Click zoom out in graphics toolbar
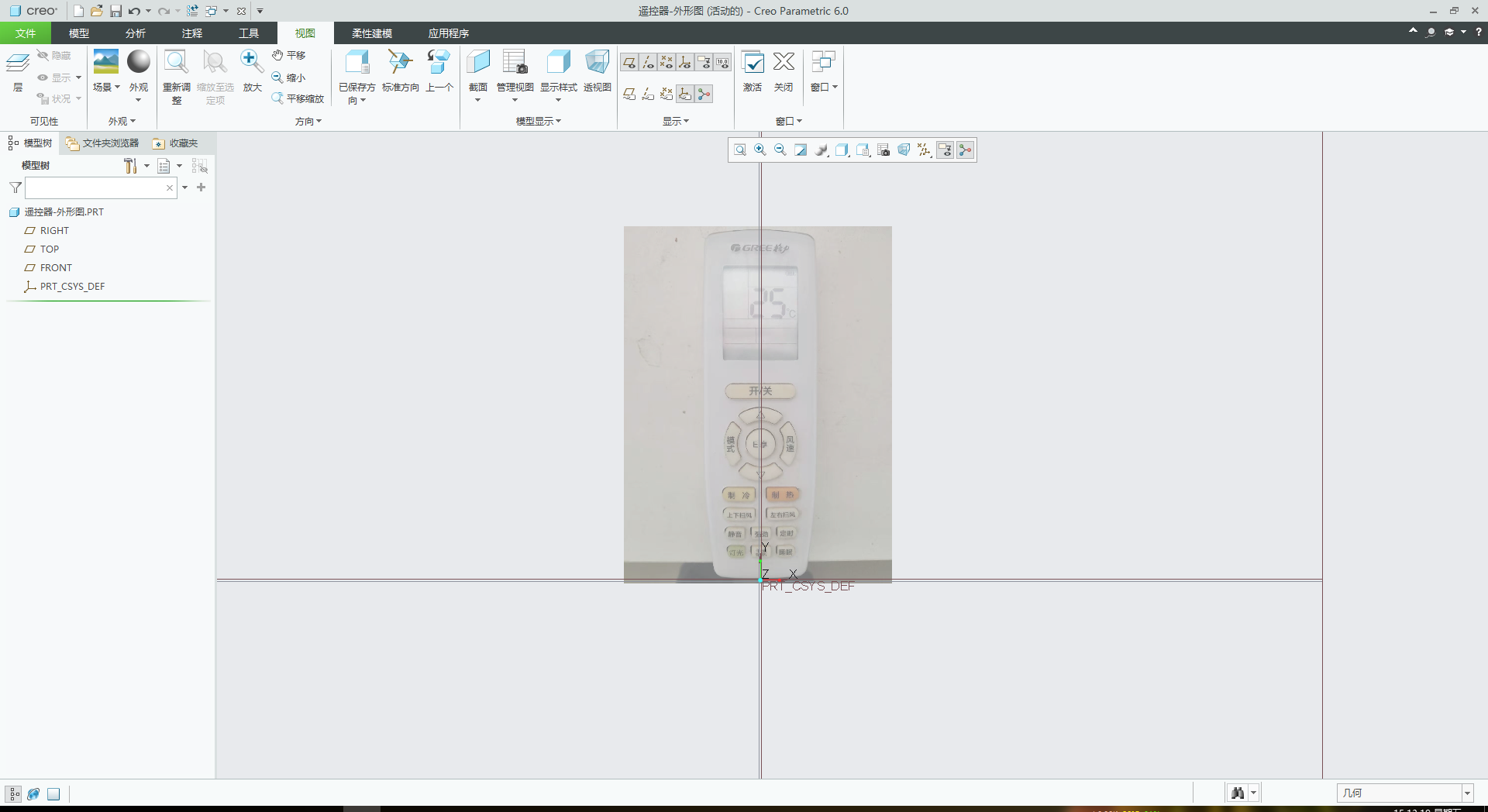Viewport: 1488px width, 812px height. 780,150
